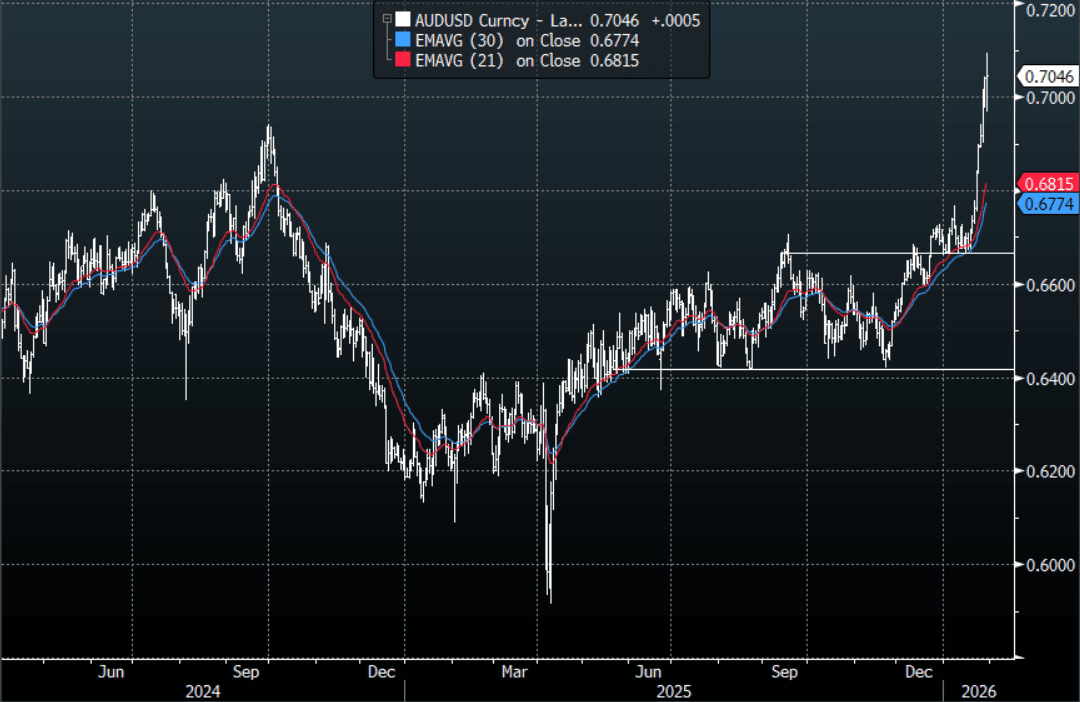Collapse the legend tree expander box
The image size is (1080, 702).
pyautogui.click(x=387, y=19)
